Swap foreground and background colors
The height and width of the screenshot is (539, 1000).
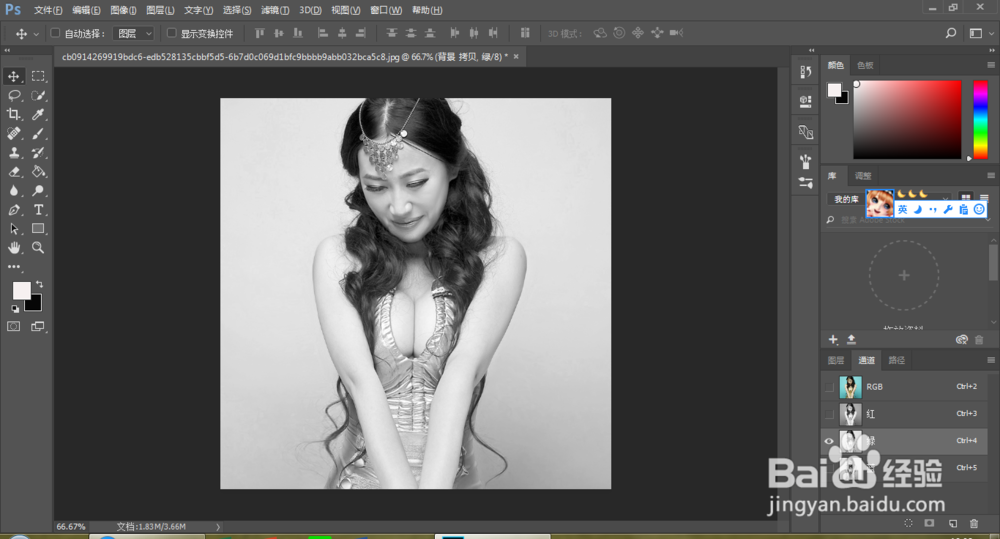(40, 284)
